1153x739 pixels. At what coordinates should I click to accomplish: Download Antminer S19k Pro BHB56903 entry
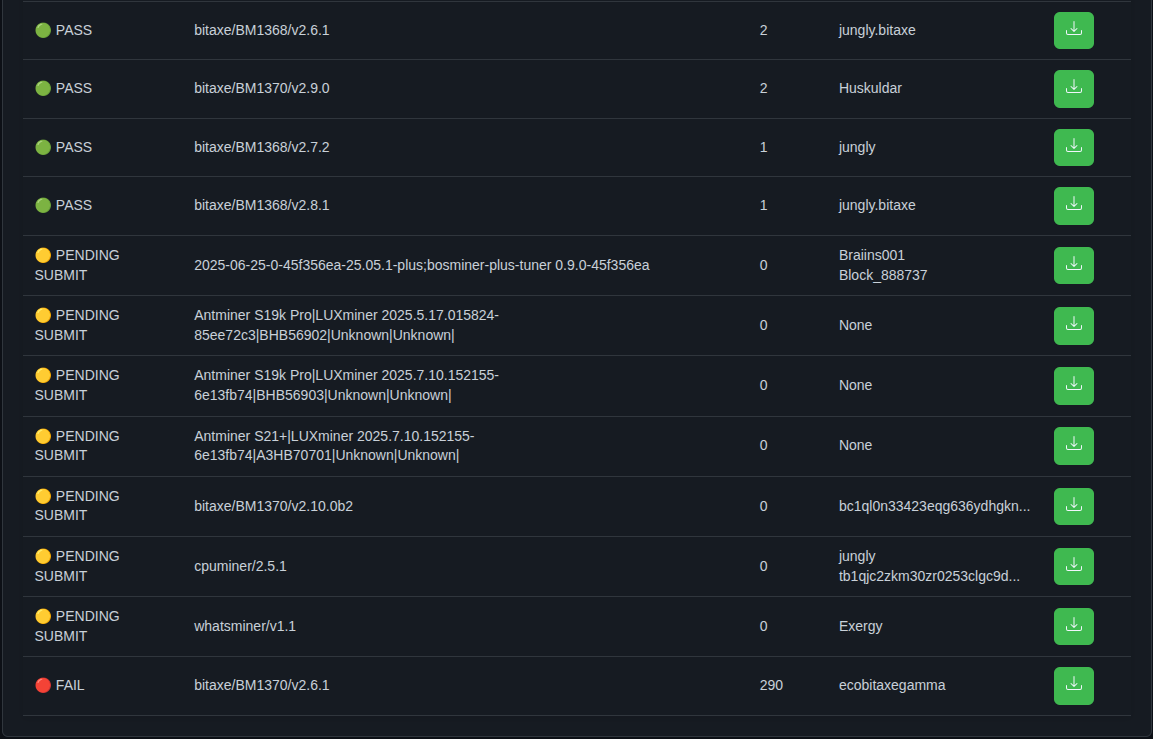tap(1074, 385)
